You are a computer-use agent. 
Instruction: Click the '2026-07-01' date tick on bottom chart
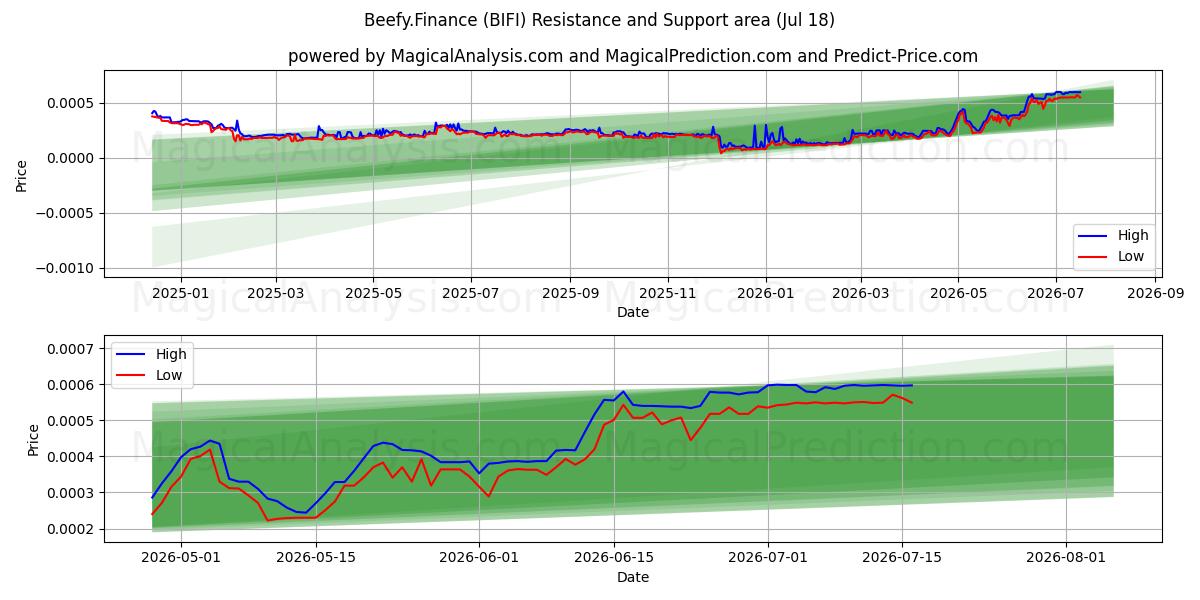pyautogui.click(x=768, y=559)
